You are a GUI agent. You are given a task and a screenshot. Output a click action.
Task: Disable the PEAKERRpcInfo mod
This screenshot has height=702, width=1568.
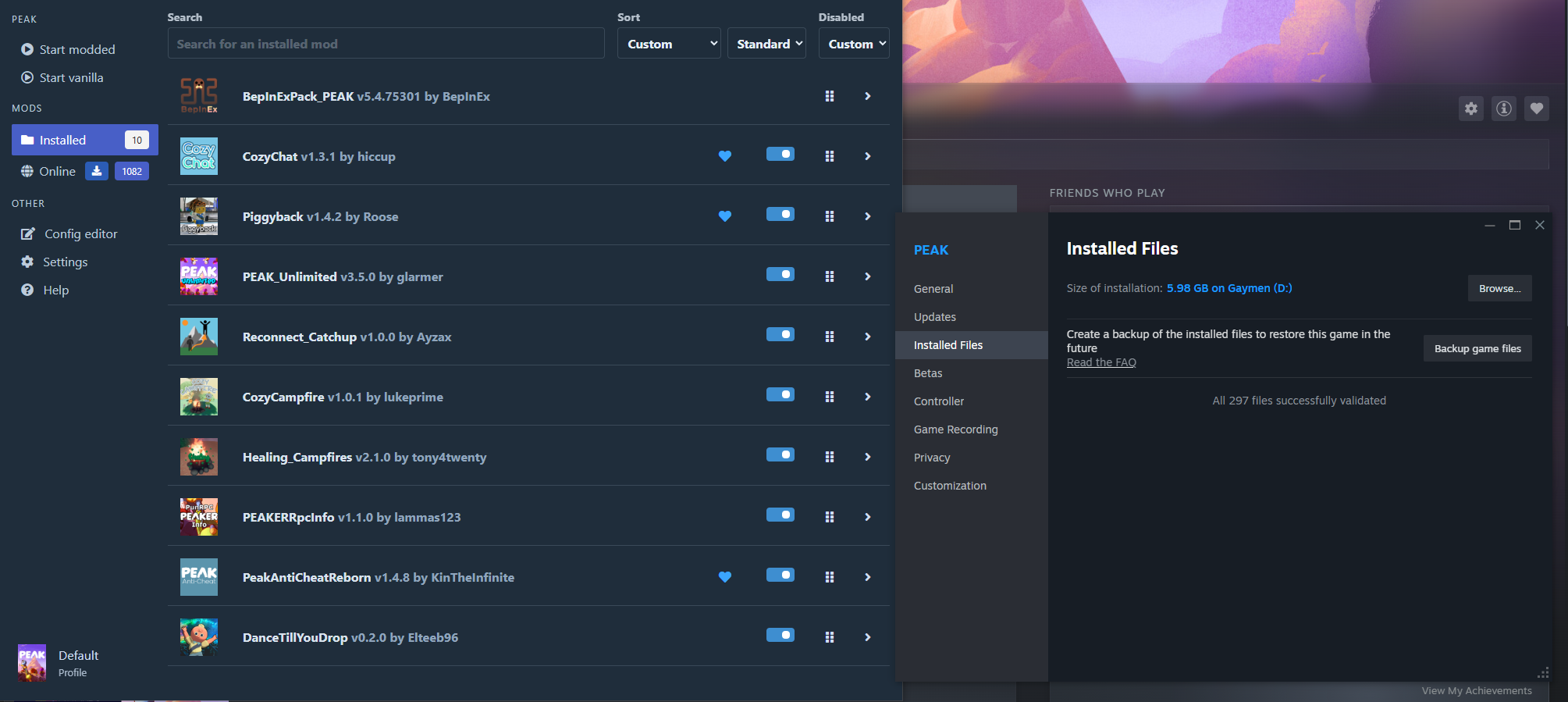pos(780,515)
